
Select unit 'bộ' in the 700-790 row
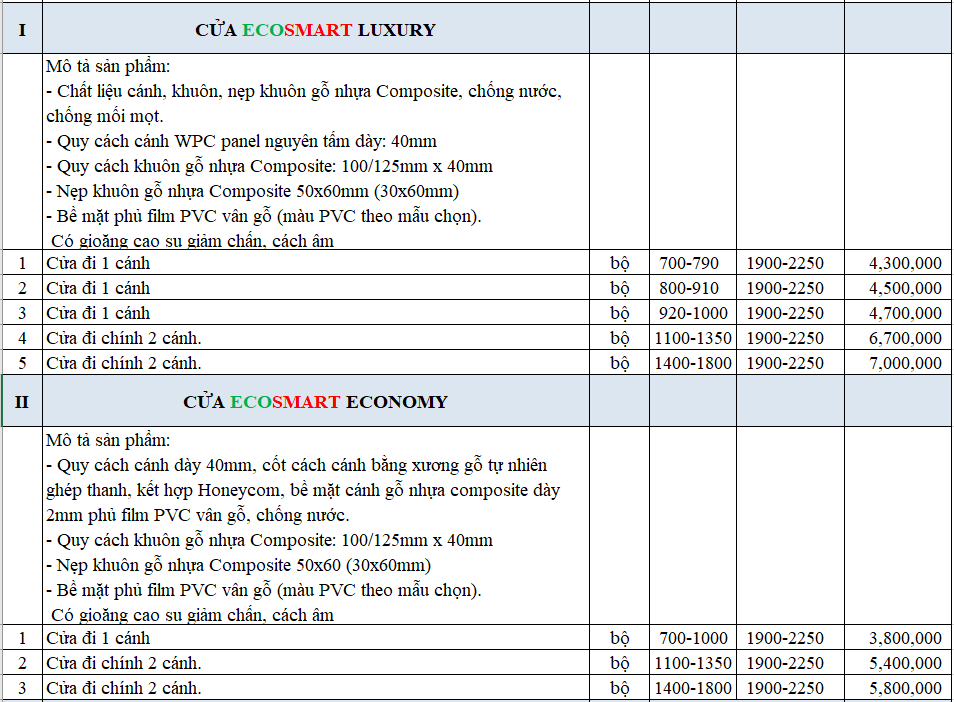coord(619,263)
